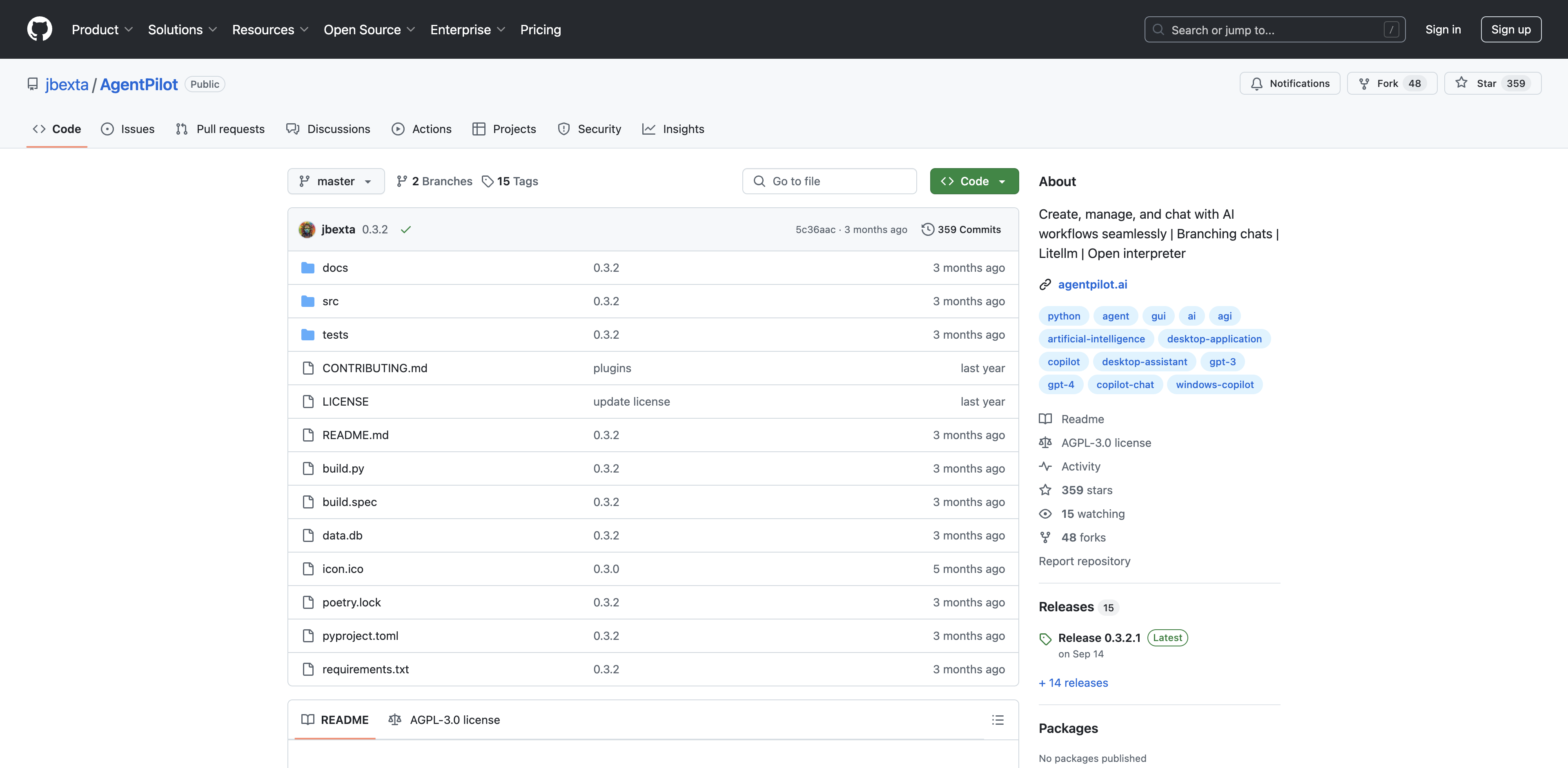
Task: Click the star icon beside 359 stars
Action: coord(1045,490)
